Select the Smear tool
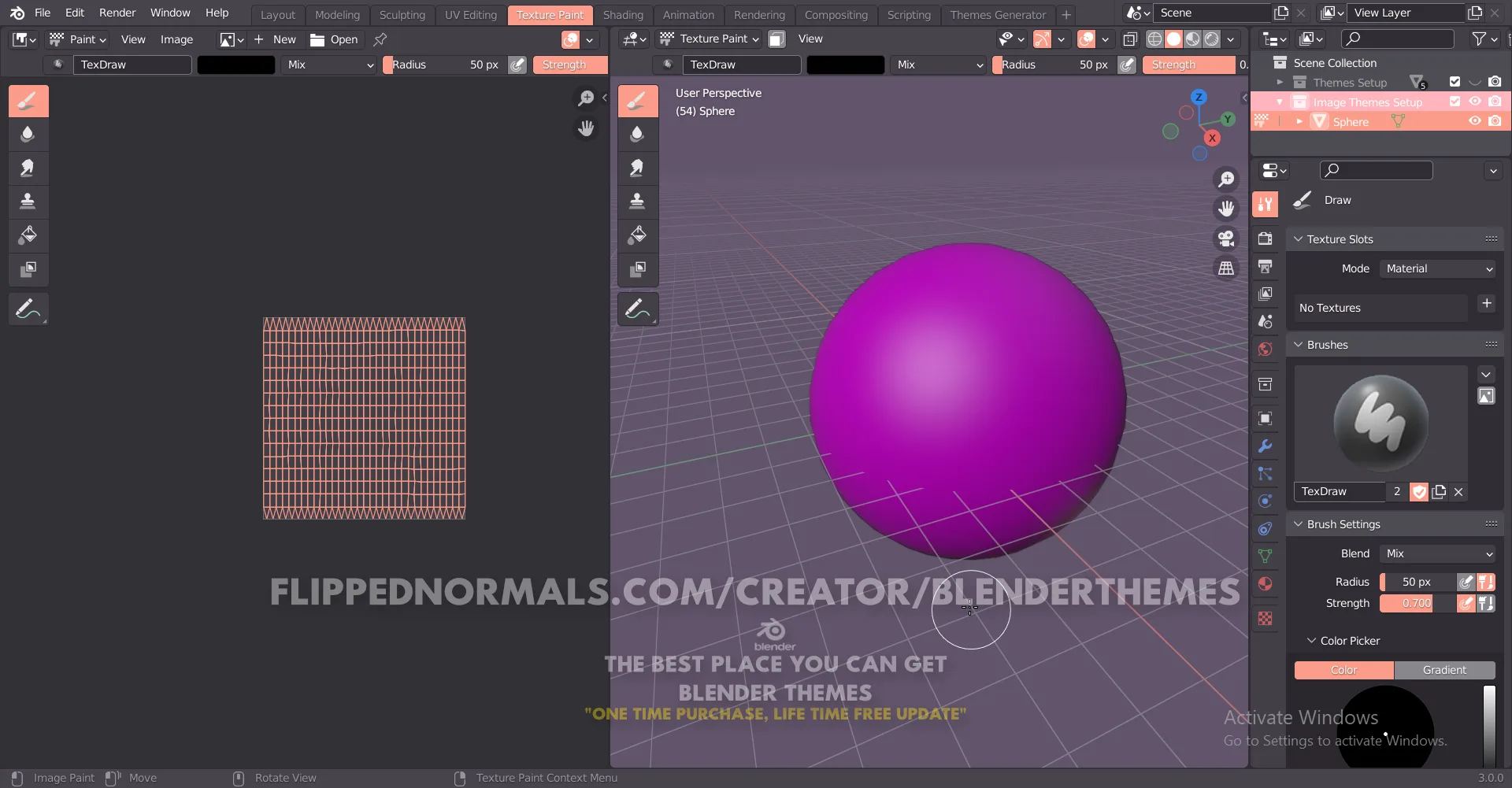Screen dimensions: 1512x788 pyautogui.click(x=28, y=168)
